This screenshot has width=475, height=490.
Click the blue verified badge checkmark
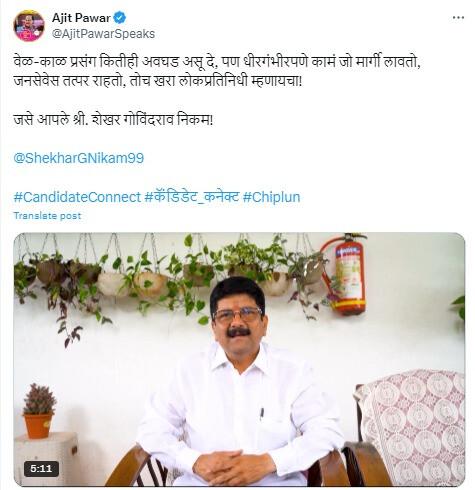[x=120, y=18]
